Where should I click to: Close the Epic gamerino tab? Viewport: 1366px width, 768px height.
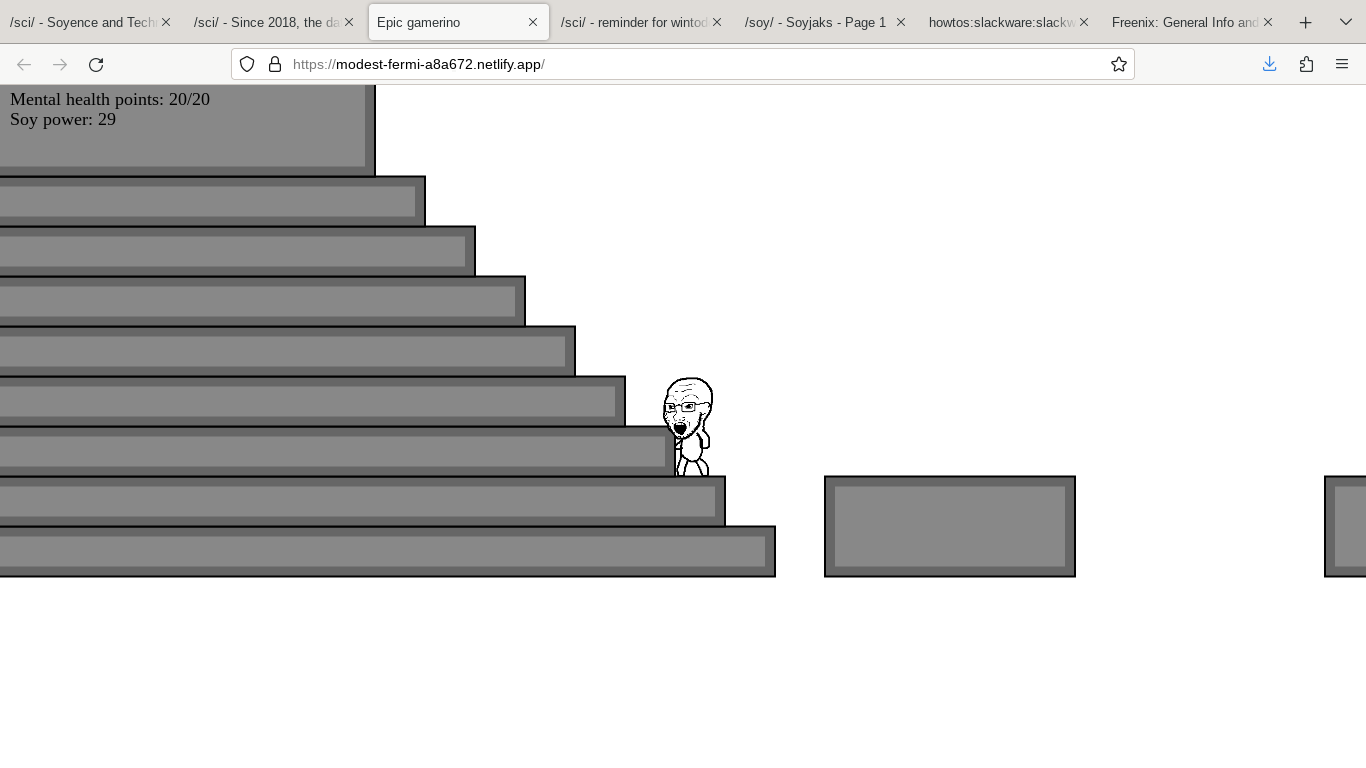coord(533,22)
